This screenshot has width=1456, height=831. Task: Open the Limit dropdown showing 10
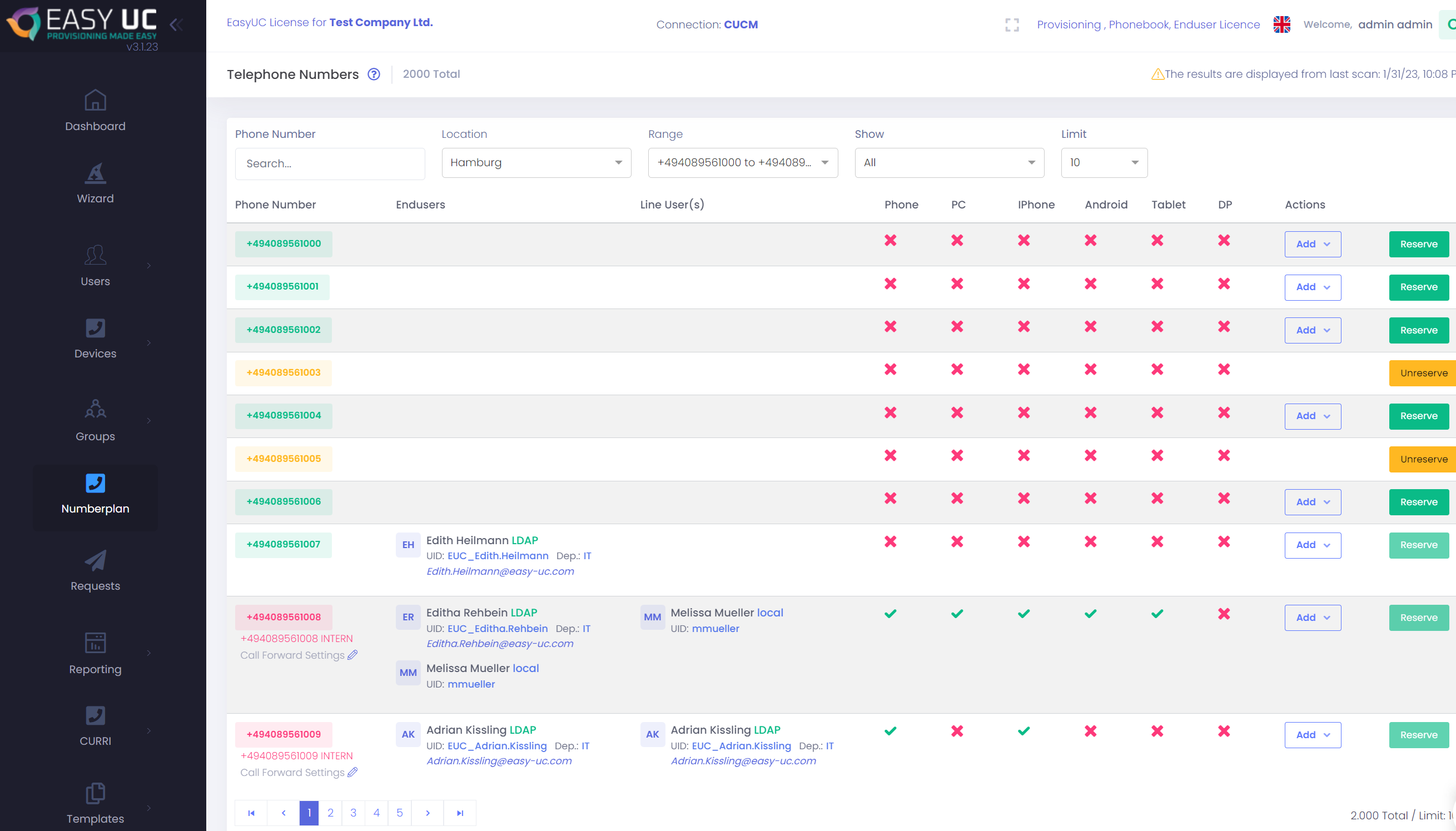coord(1104,163)
